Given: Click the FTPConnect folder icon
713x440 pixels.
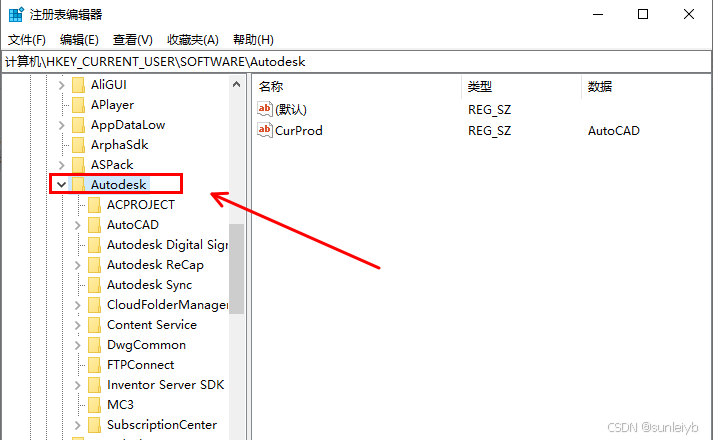Looking at the screenshot, I should coord(95,365).
